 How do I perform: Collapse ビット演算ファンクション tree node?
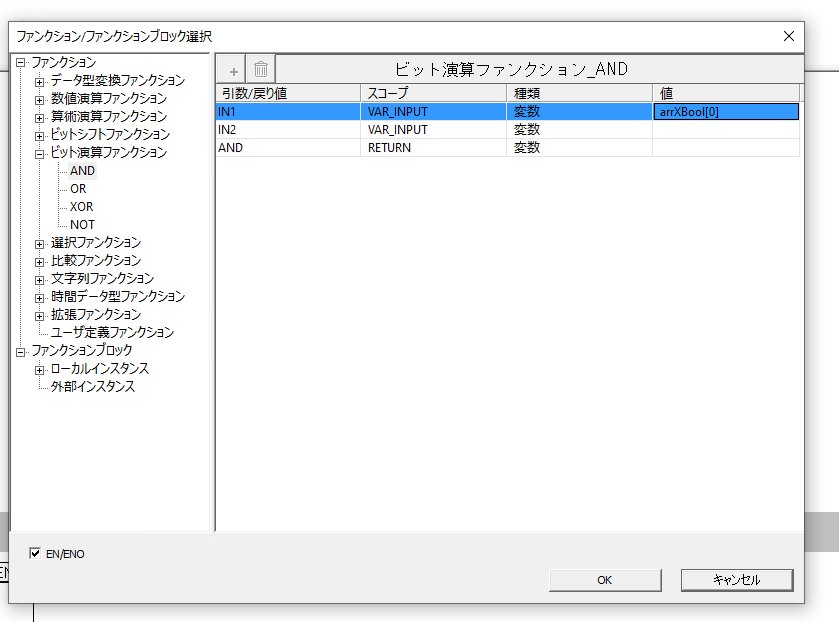(x=40, y=153)
